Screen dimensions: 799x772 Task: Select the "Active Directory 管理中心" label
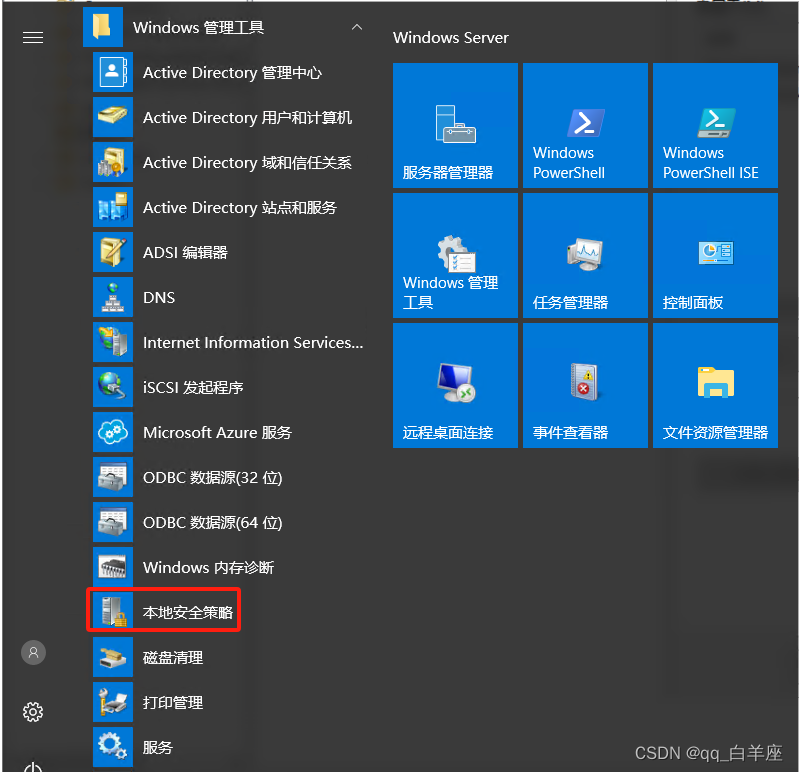coord(232,73)
